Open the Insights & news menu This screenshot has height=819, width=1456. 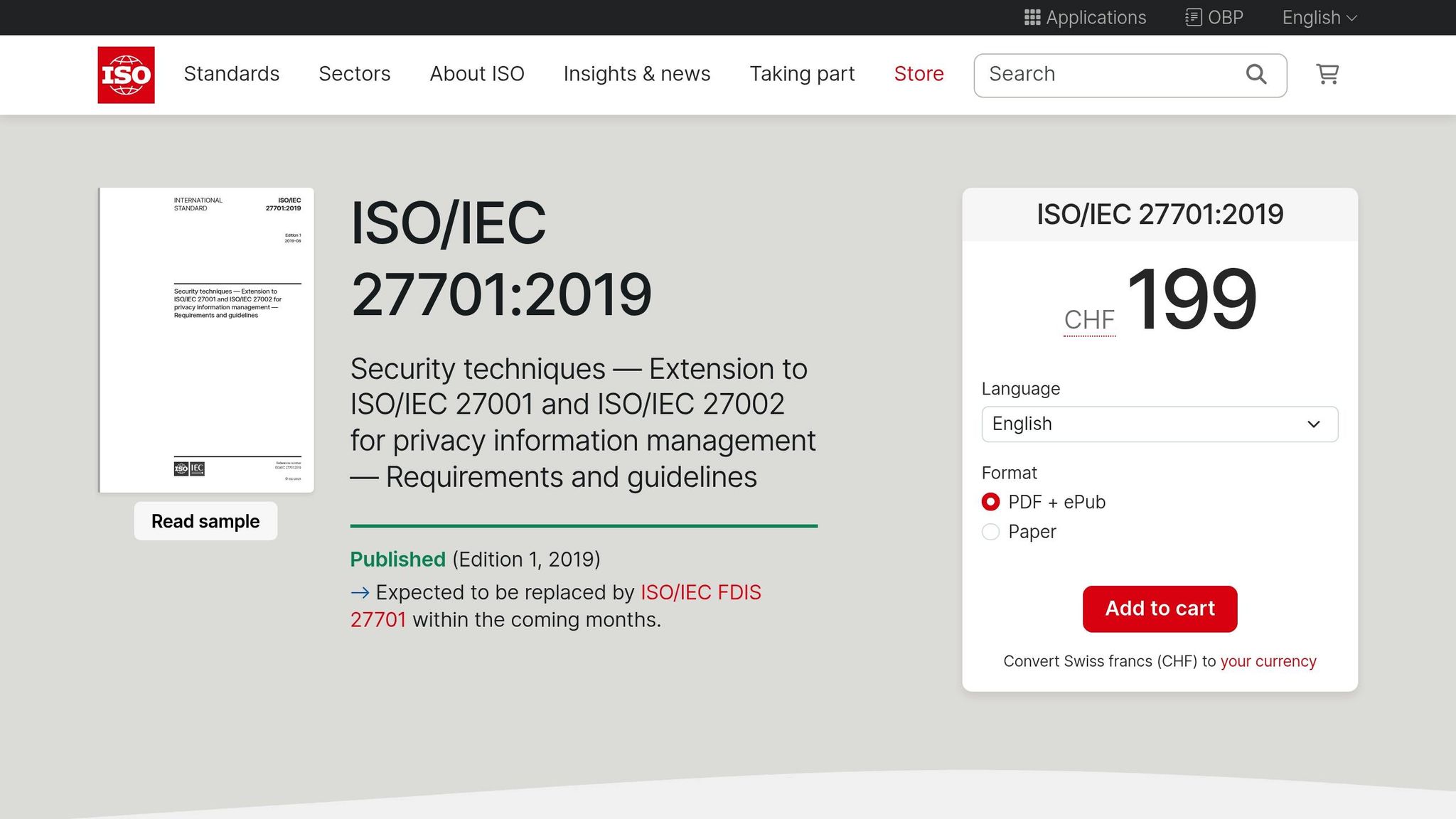637,74
